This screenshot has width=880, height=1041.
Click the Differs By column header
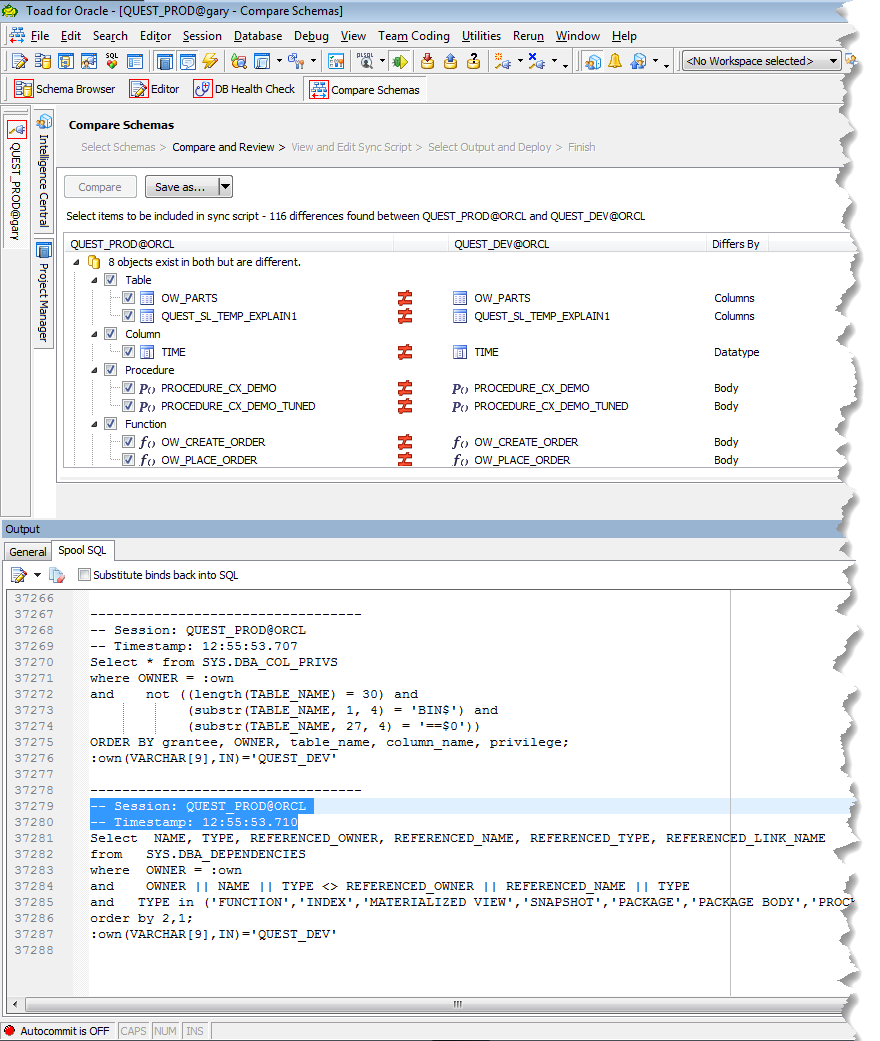[x=735, y=244]
